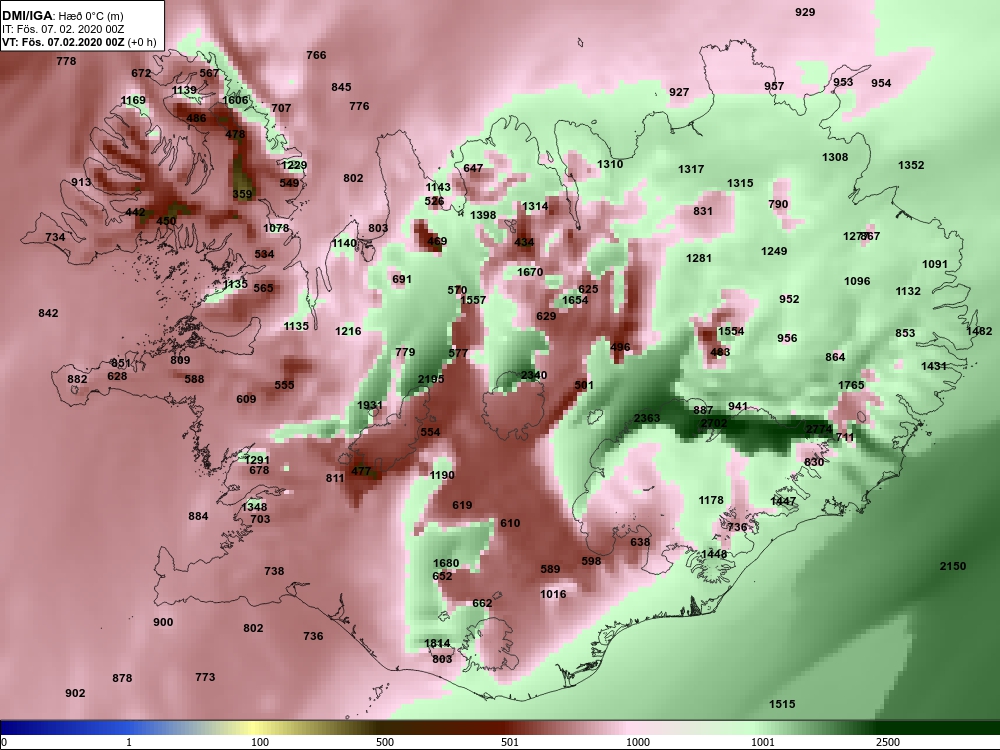Click the 'DMI/IGA: Hæð 0°C (m)' title line
The height and width of the screenshot is (750, 1000).
[x=62, y=16]
